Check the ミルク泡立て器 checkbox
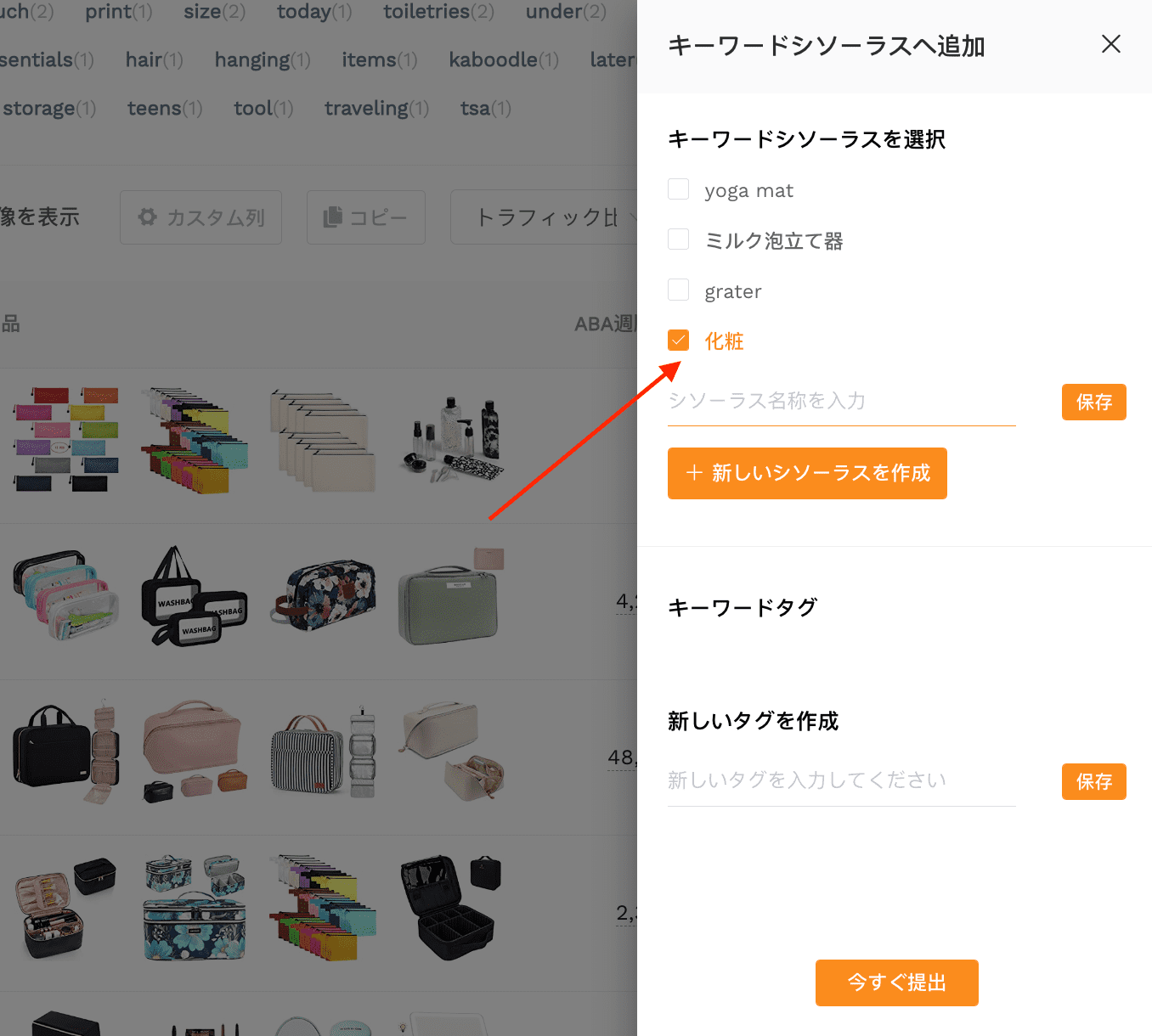Image resolution: width=1152 pixels, height=1036 pixels. click(678, 239)
